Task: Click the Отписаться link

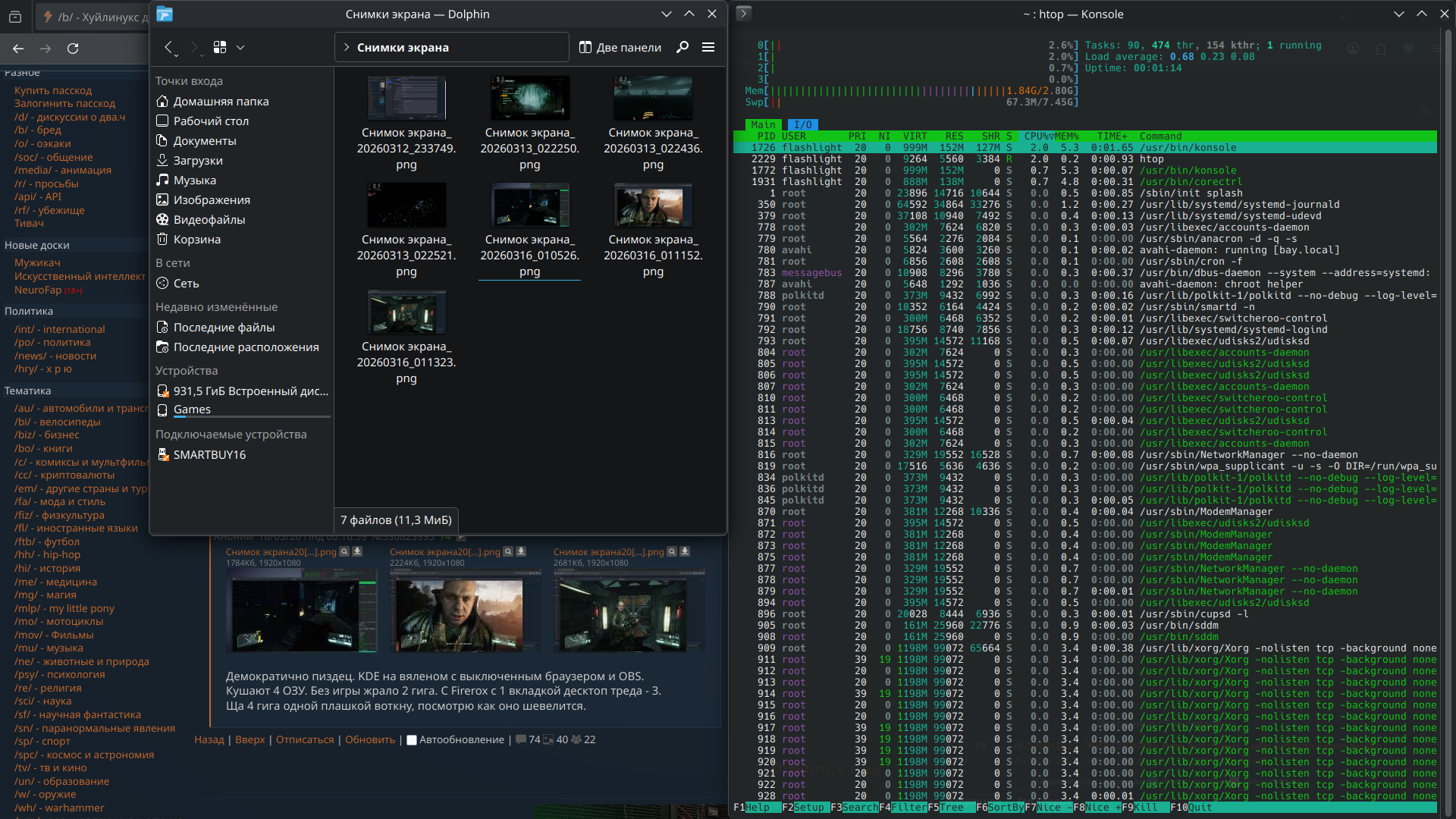Action: click(x=304, y=740)
